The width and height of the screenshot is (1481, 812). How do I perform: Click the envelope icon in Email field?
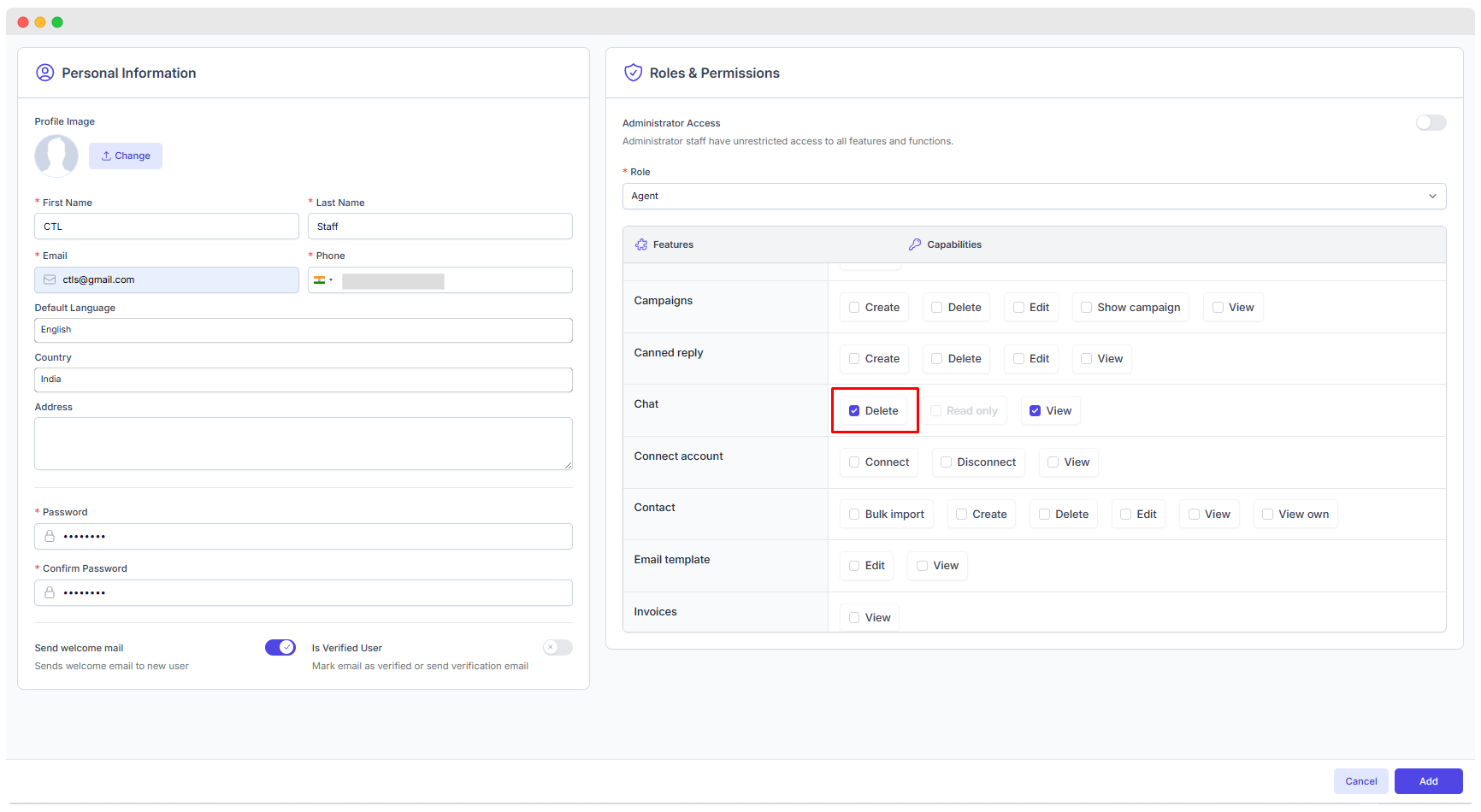point(50,279)
